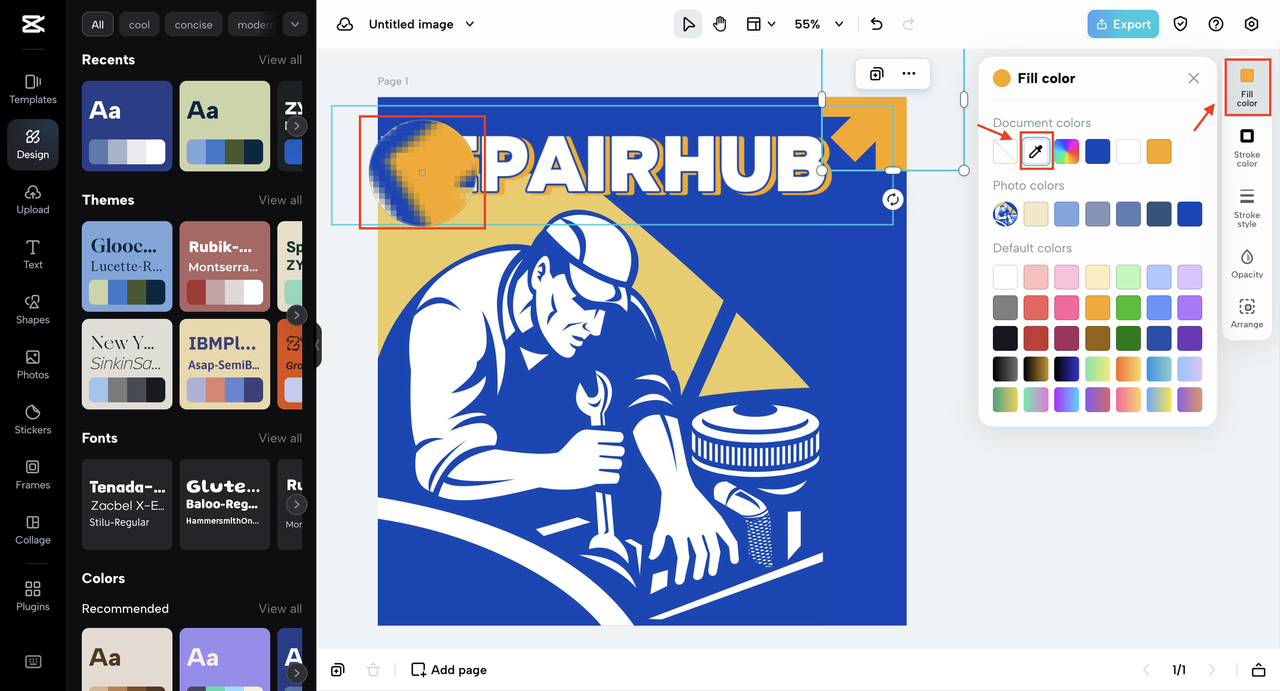Show more Fonts with arrow
Image resolution: width=1280 pixels, height=691 pixels.
point(296,504)
